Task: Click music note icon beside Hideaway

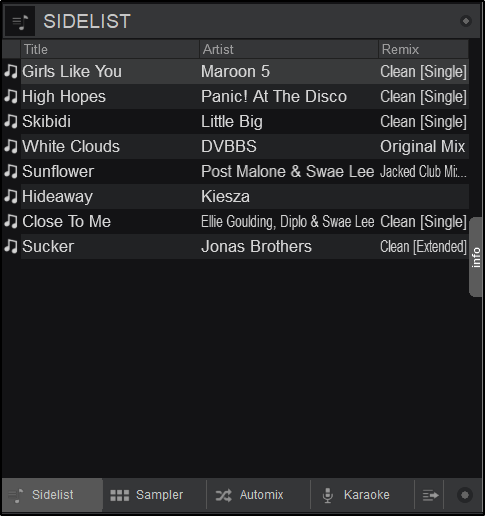Action: tap(11, 196)
